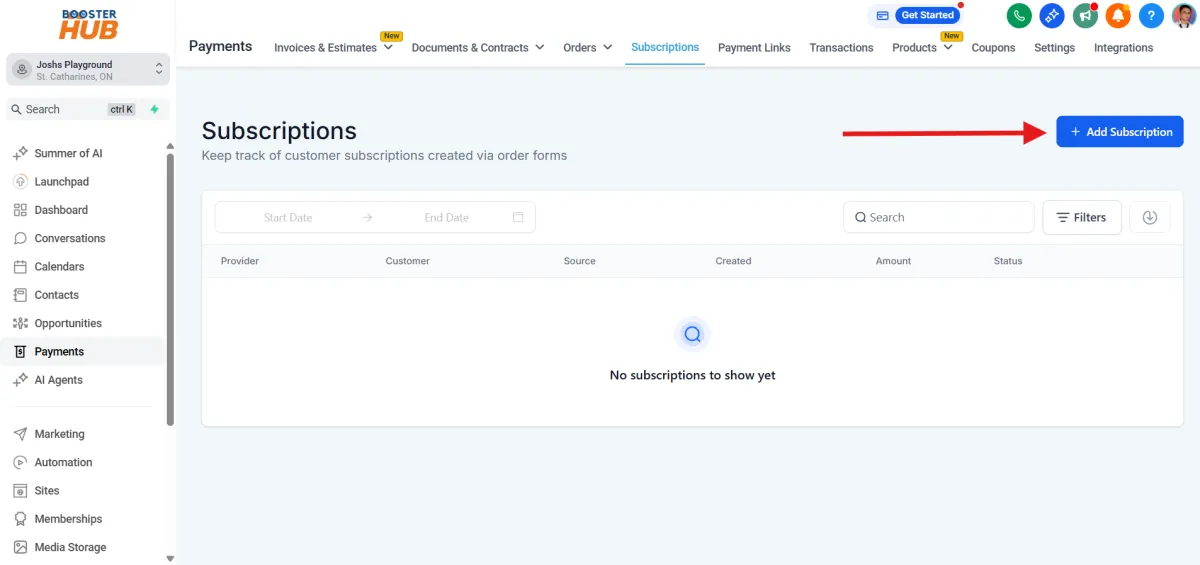This screenshot has height=565, width=1200.
Task: Open Launchpad sidebar icon
Action: [x=20, y=182]
